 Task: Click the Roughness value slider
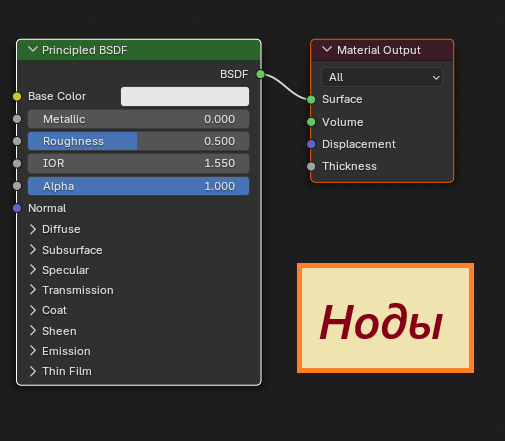[138, 141]
